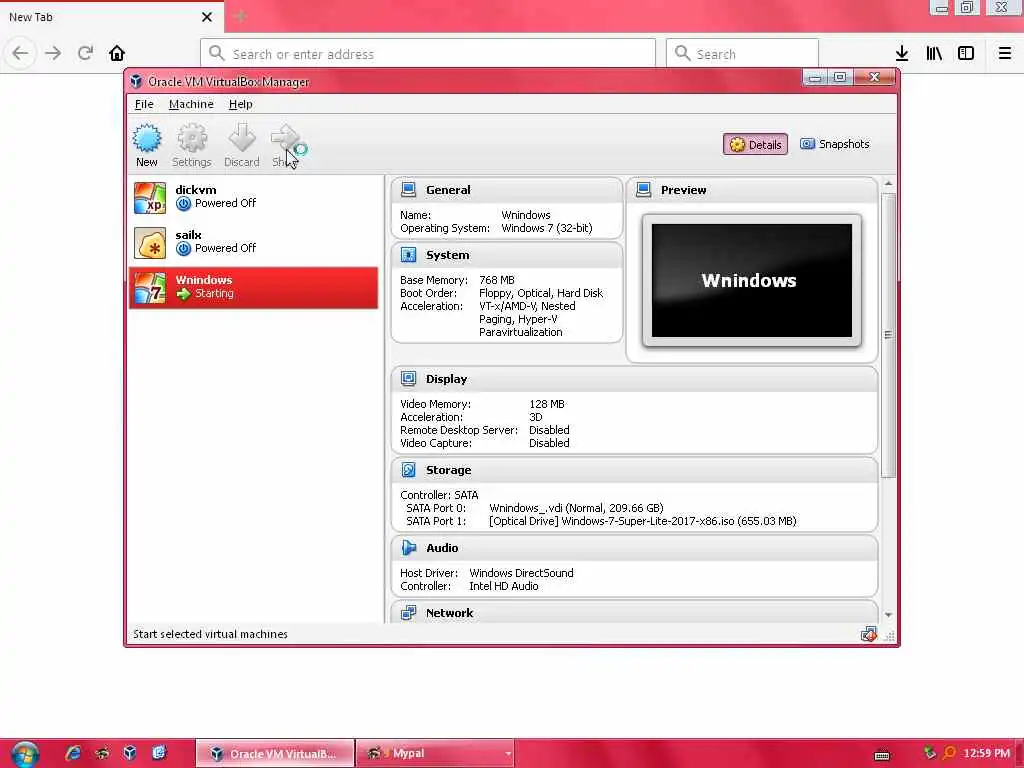Click the Display section monitor icon
This screenshot has height=768, width=1024.
408,379
